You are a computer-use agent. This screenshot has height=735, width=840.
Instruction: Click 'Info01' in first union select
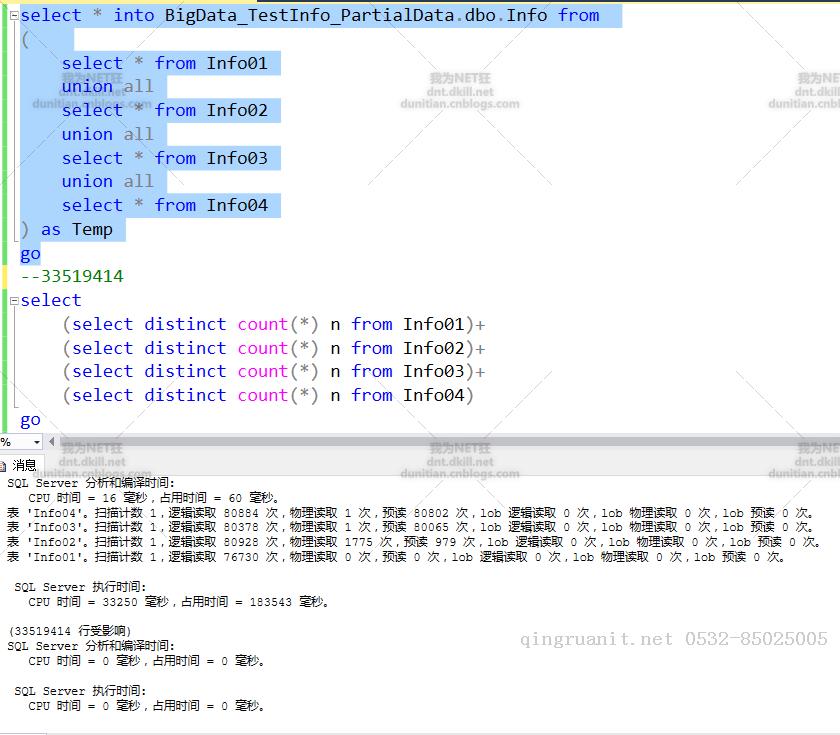coord(237,63)
